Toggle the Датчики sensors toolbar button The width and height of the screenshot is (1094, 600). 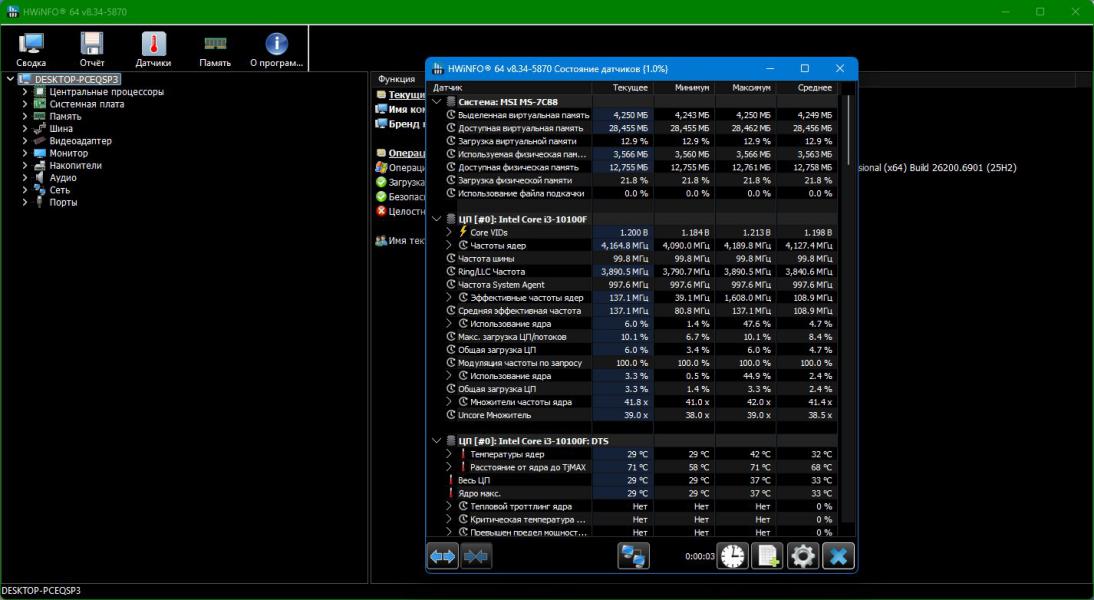click(153, 48)
